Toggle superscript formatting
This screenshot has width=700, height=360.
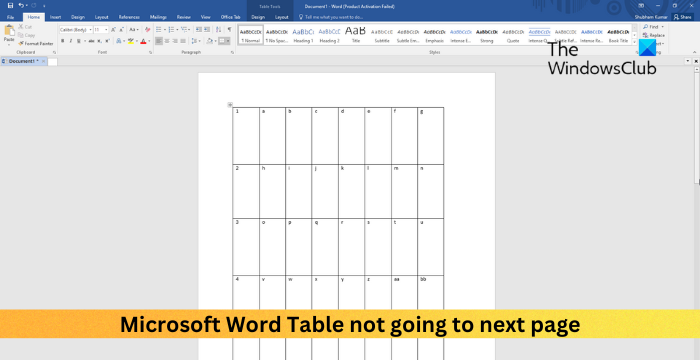107,41
